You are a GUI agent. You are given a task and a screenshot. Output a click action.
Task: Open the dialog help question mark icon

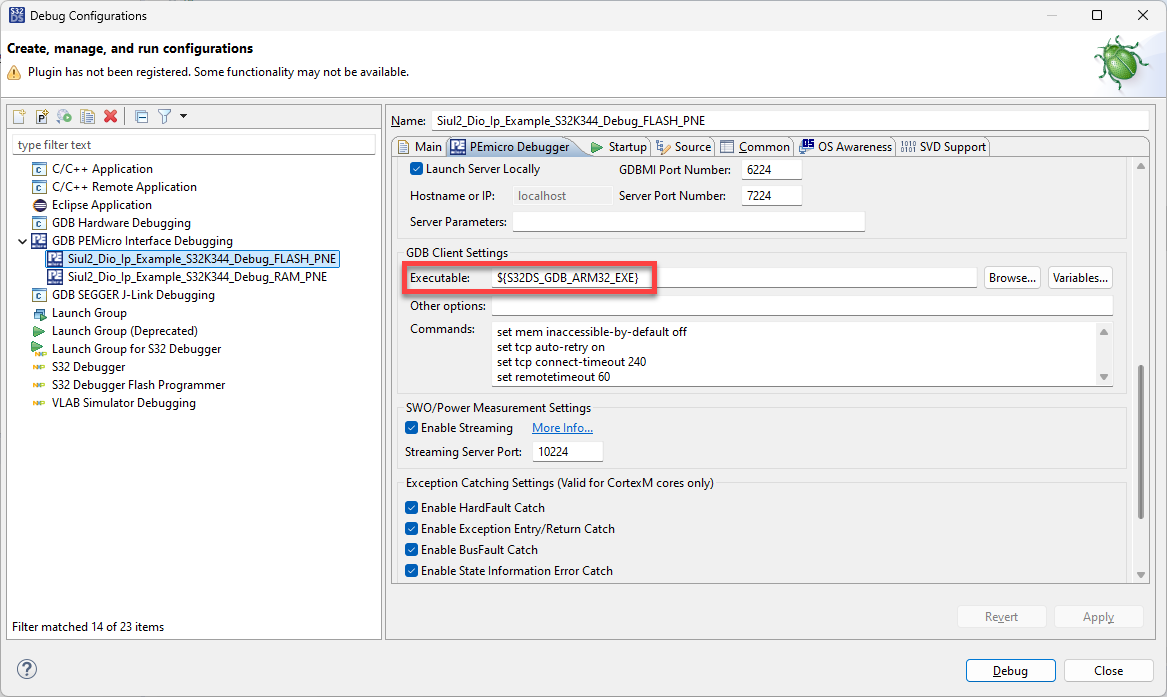click(28, 669)
